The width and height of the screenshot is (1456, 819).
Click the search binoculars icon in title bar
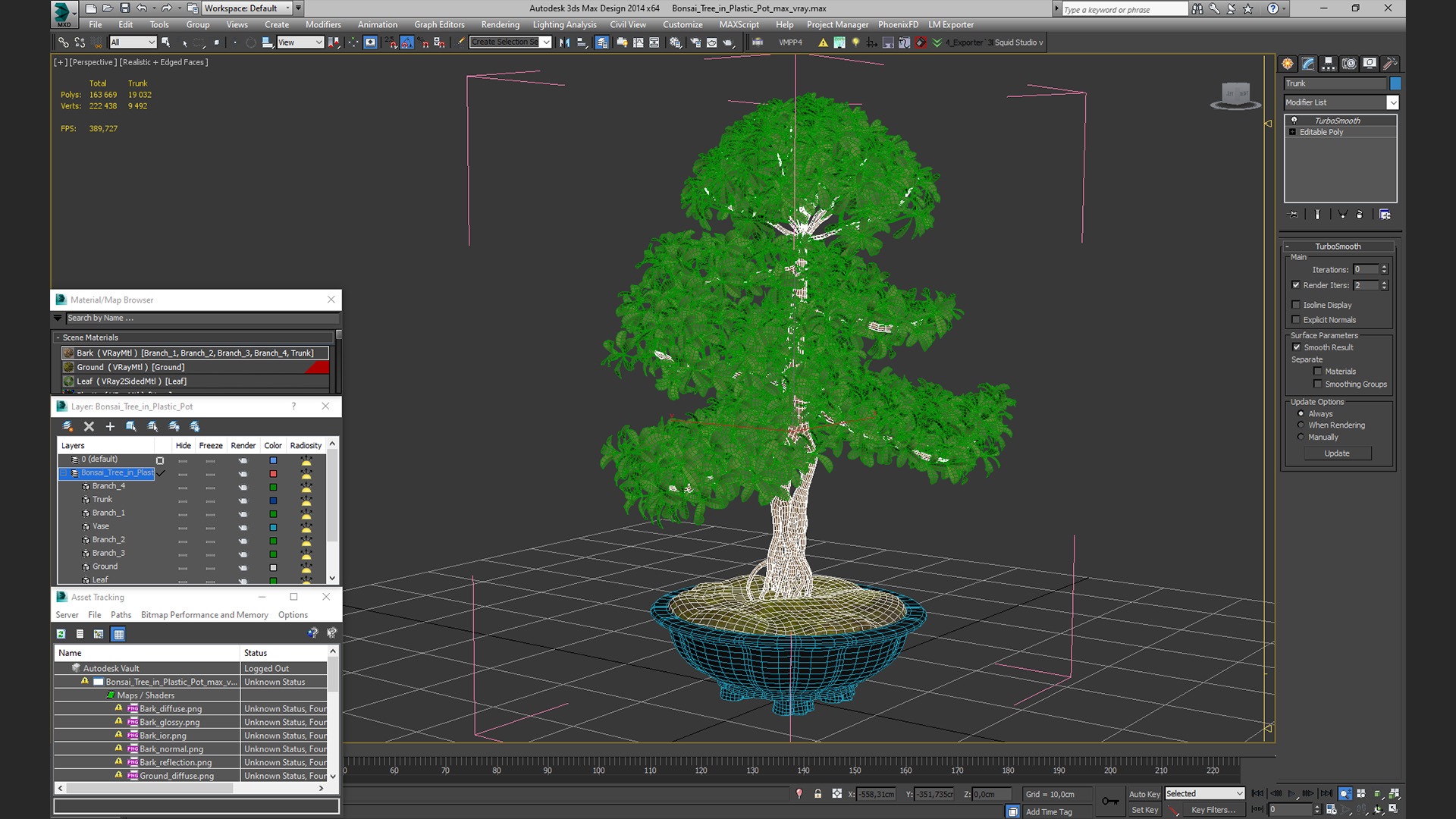coord(1197,9)
